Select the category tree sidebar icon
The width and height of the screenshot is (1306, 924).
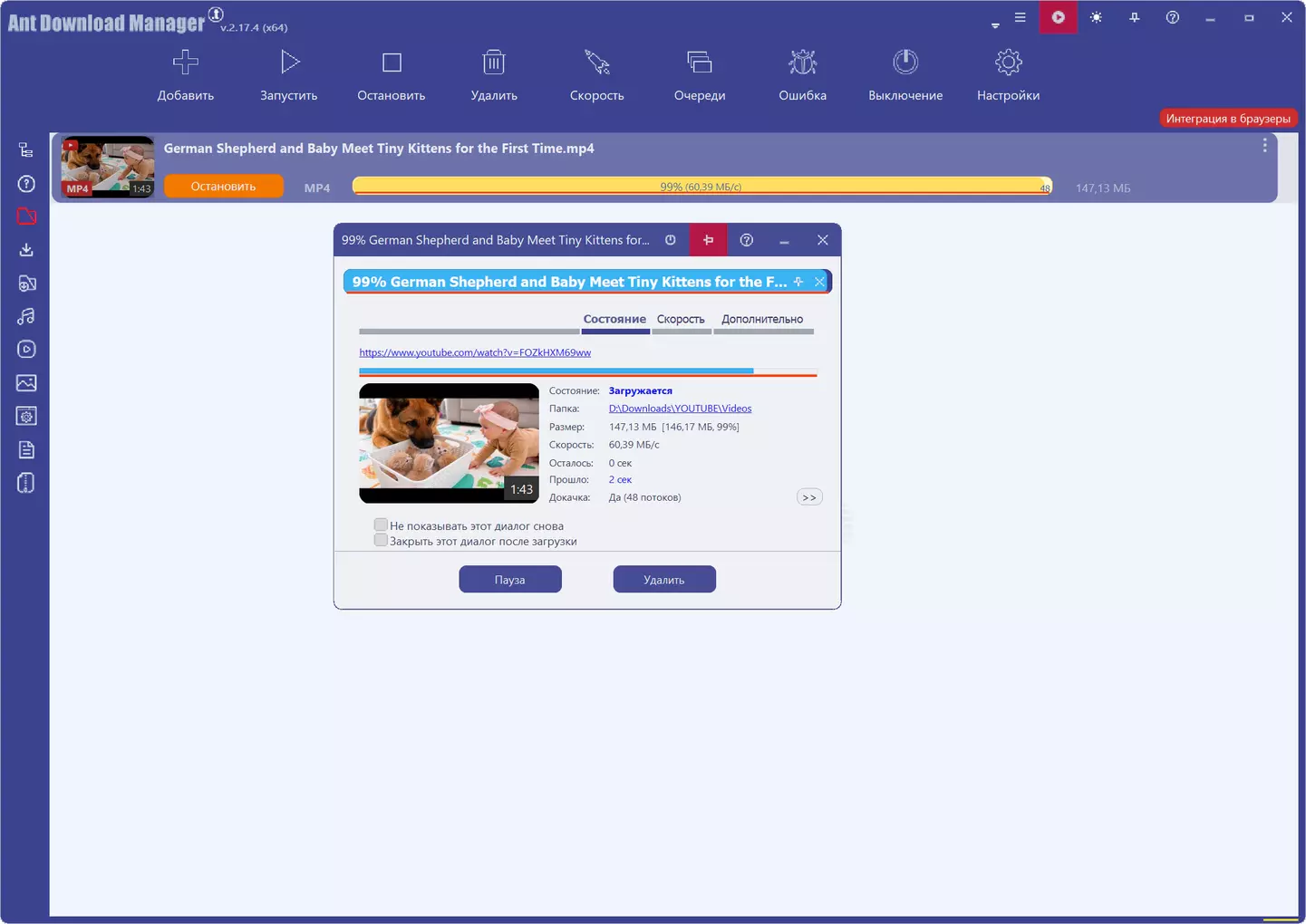[26, 150]
